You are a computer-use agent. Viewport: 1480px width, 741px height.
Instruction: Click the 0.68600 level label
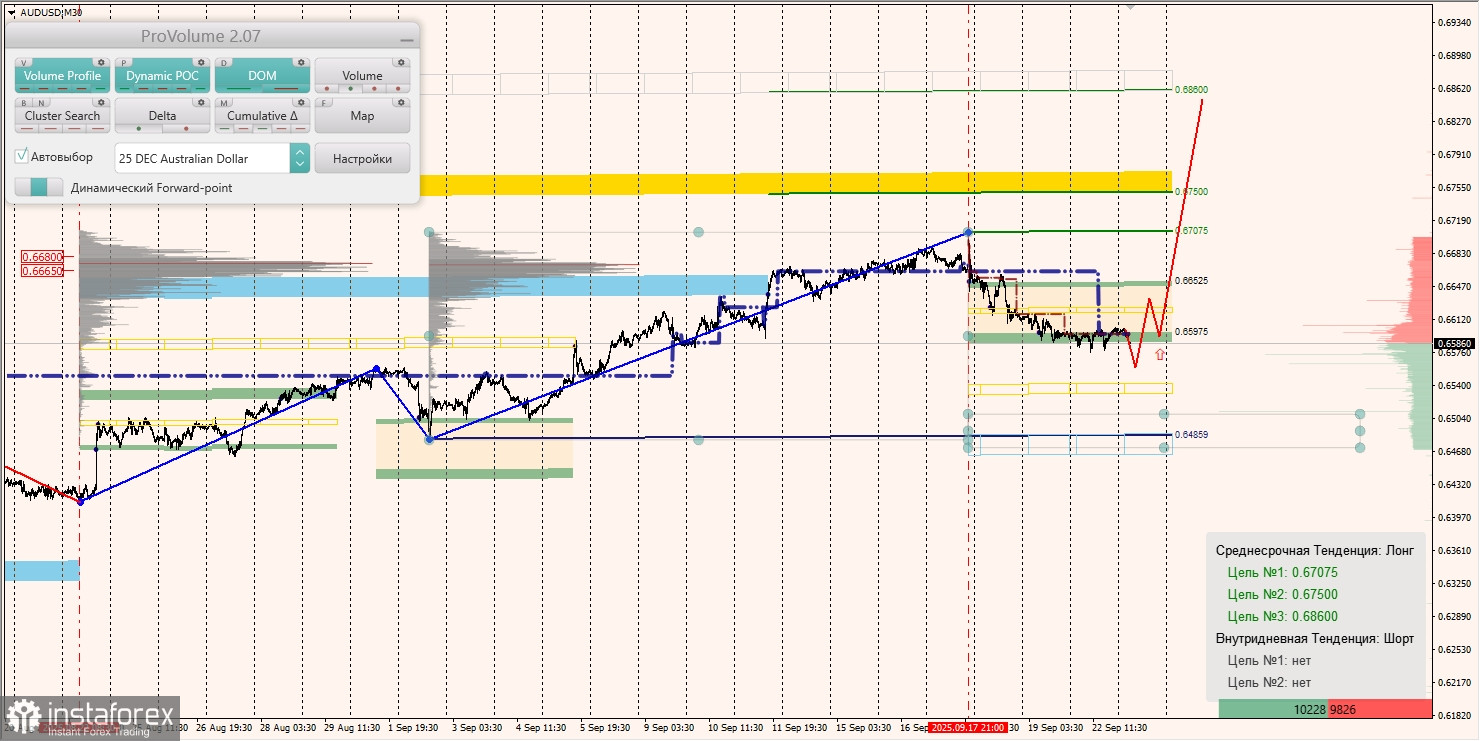1191,90
